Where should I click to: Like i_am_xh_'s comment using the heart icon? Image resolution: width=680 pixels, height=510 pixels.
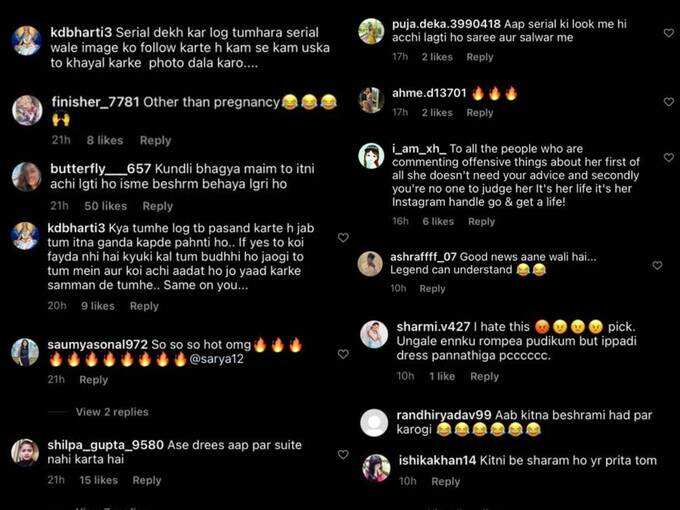point(669,157)
